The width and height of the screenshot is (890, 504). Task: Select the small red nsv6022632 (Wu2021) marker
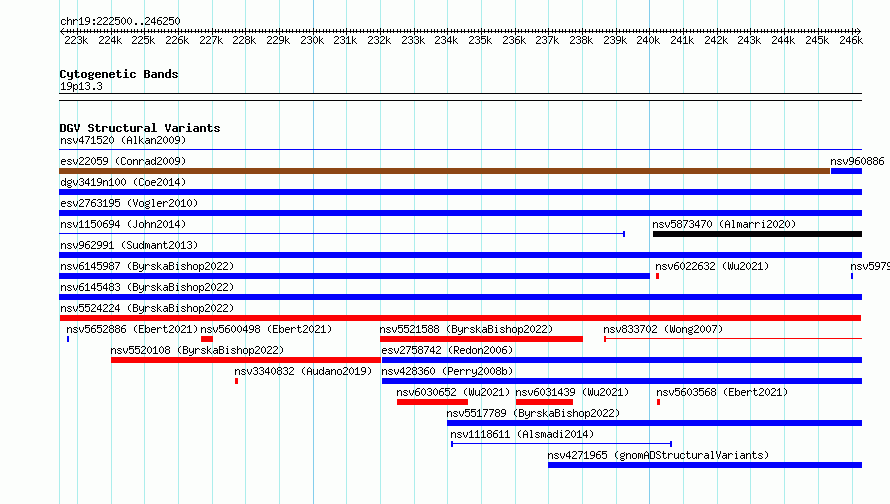click(x=657, y=276)
